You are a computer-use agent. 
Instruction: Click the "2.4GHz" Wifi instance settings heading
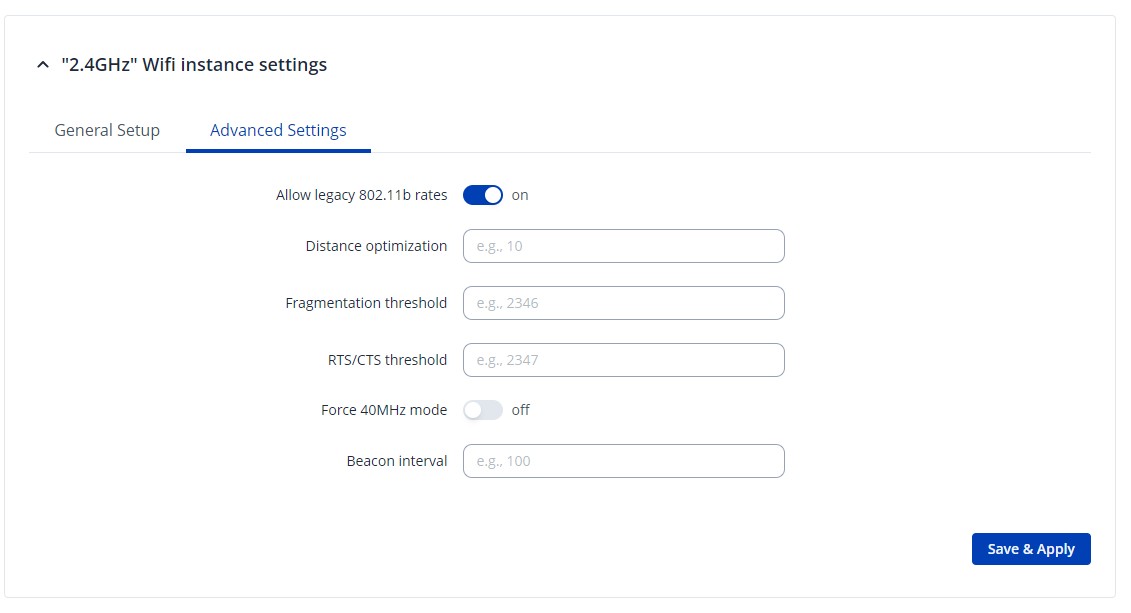tap(194, 65)
